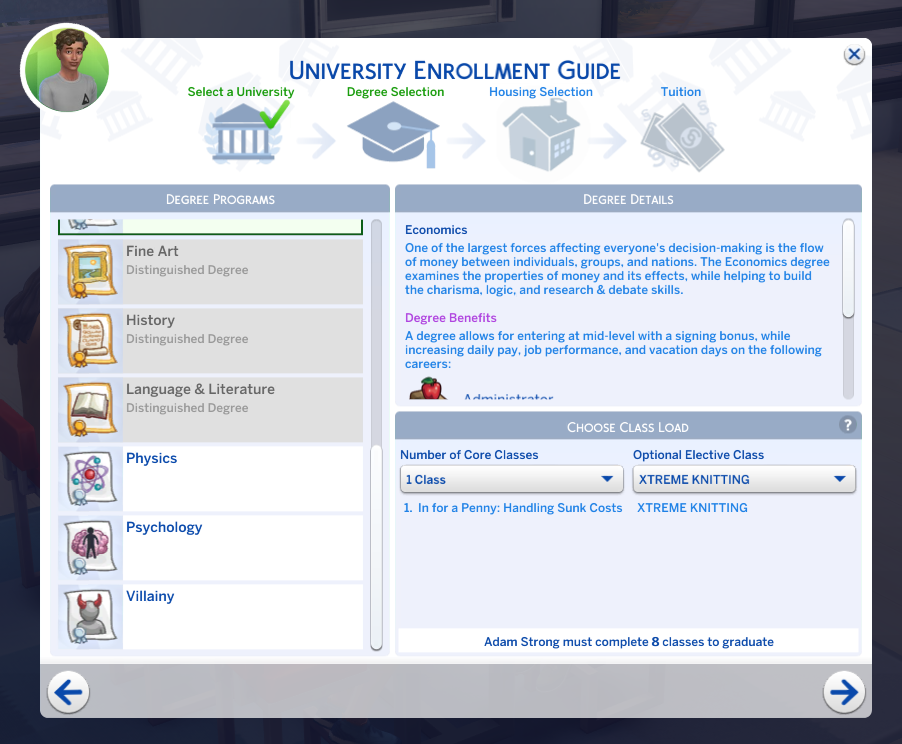Viewport: 902px width, 744px height.
Task: Click the In for a Penny class entry
Action: click(513, 508)
